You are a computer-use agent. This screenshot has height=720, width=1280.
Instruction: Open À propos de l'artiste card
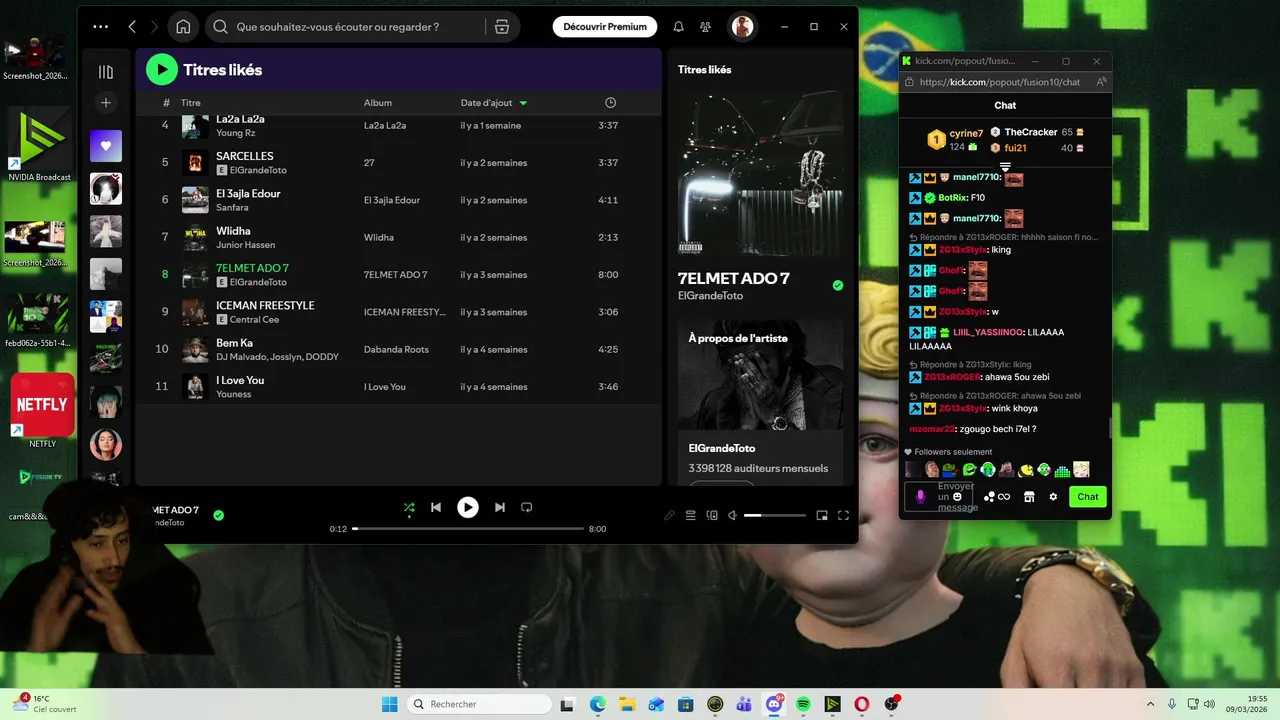click(760, 402)
